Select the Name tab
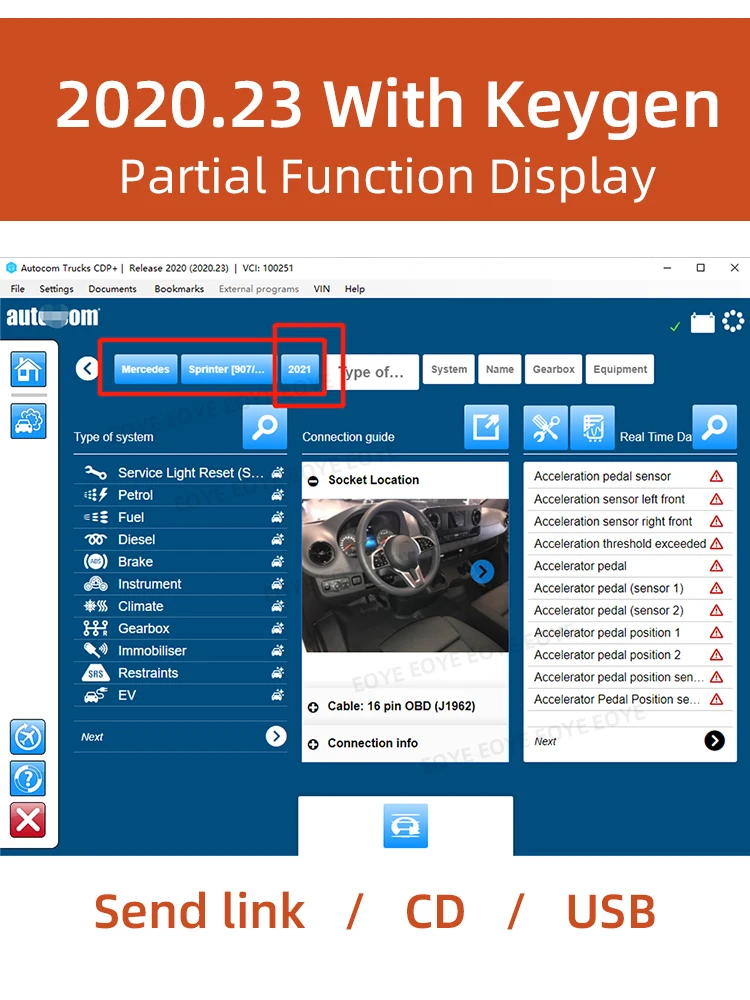This screenshot has height=1000, width=750. click(x=500, y=369)
